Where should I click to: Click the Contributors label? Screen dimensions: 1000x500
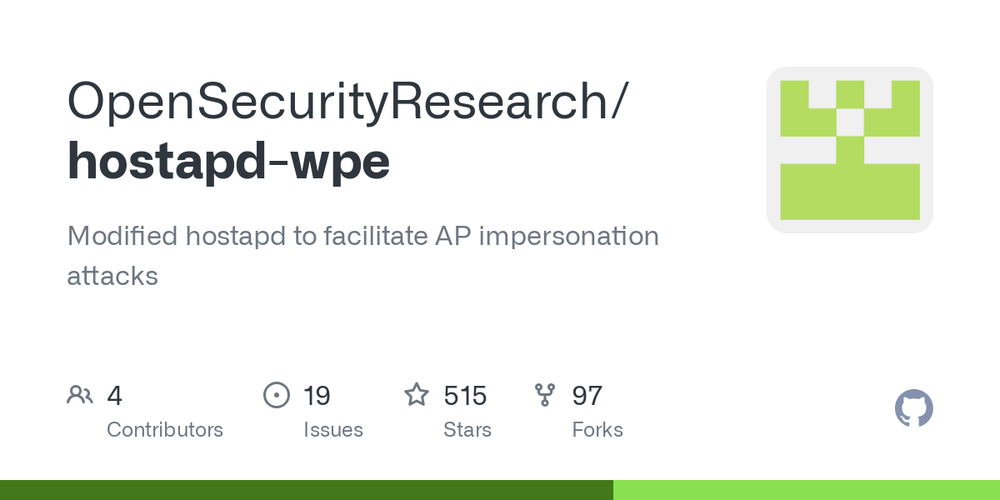[165, 430]
